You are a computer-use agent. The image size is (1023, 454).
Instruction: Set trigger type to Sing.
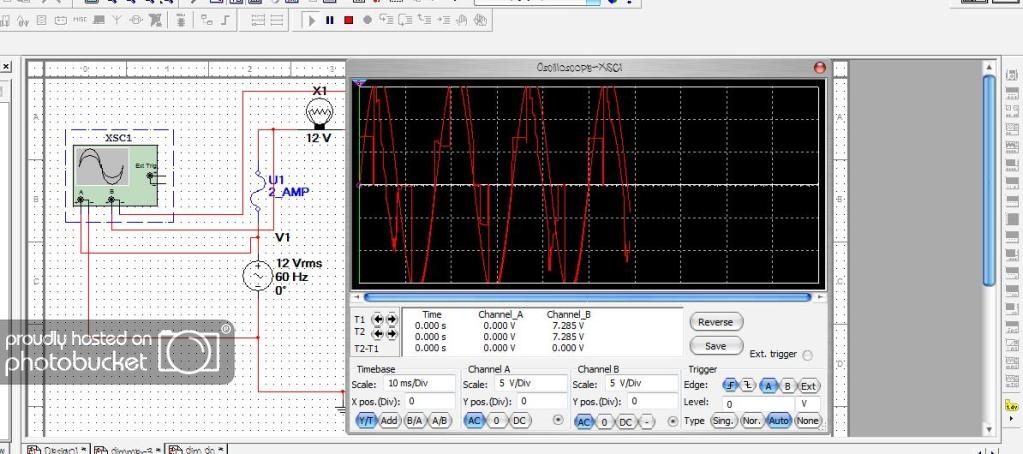click(x=723, y=421)
